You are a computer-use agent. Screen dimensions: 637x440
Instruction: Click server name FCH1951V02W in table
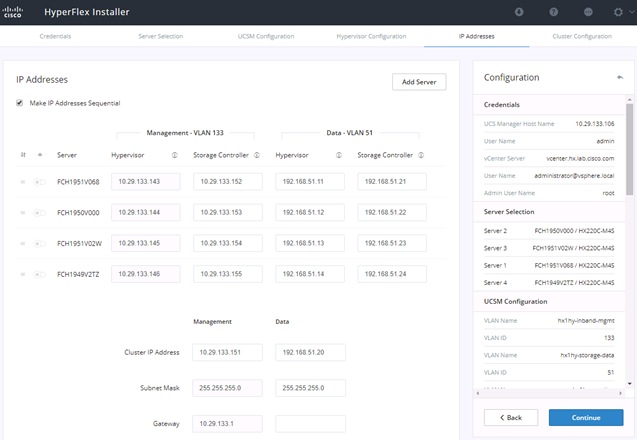79,243
